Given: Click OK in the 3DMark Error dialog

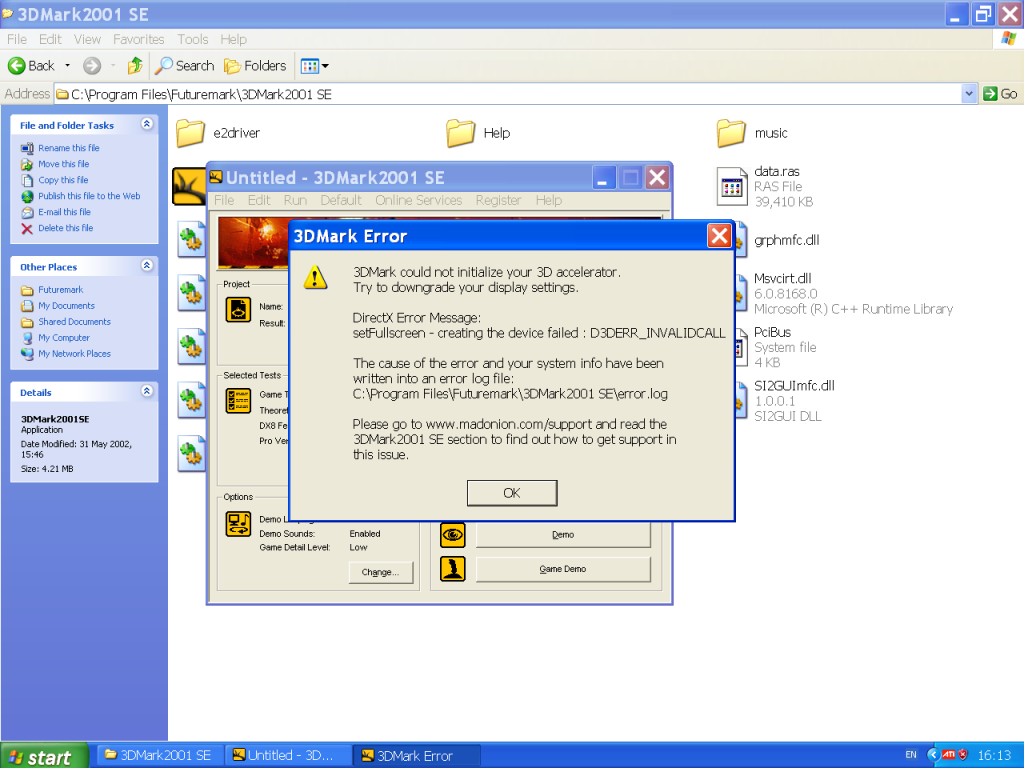Looking at the screenshot, I should pos(512,493).
